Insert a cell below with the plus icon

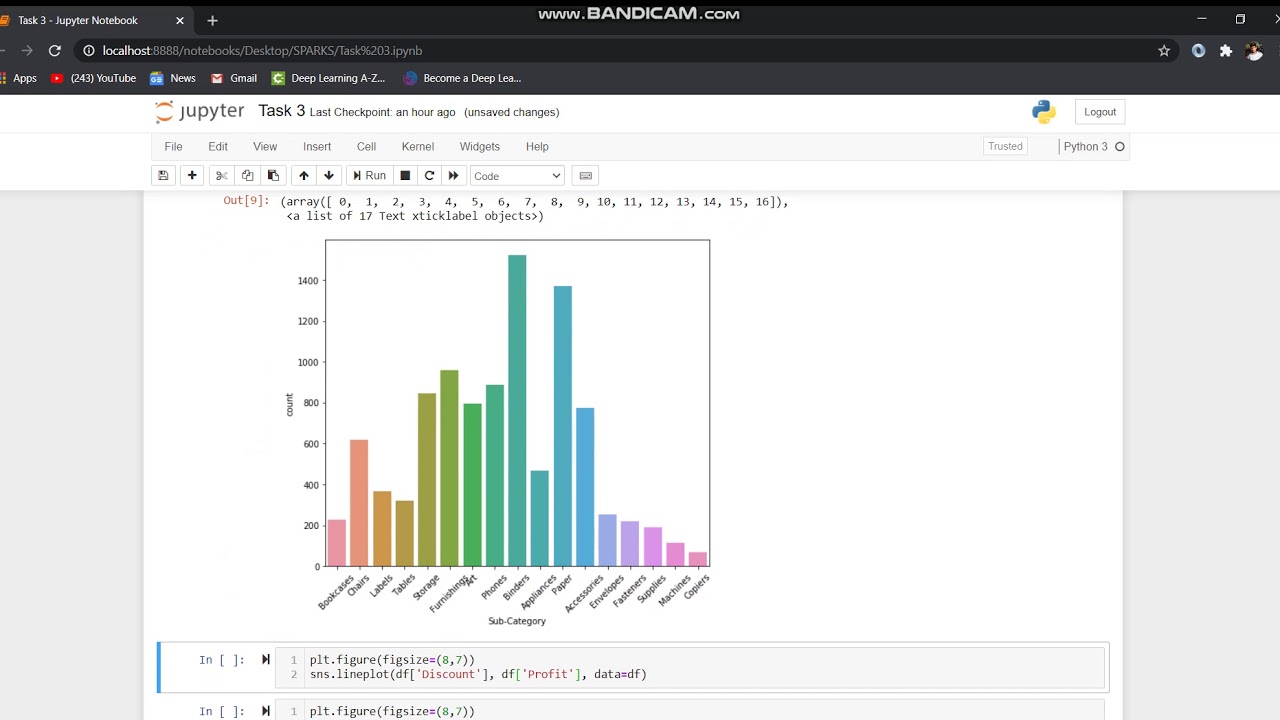pos(192,176)
